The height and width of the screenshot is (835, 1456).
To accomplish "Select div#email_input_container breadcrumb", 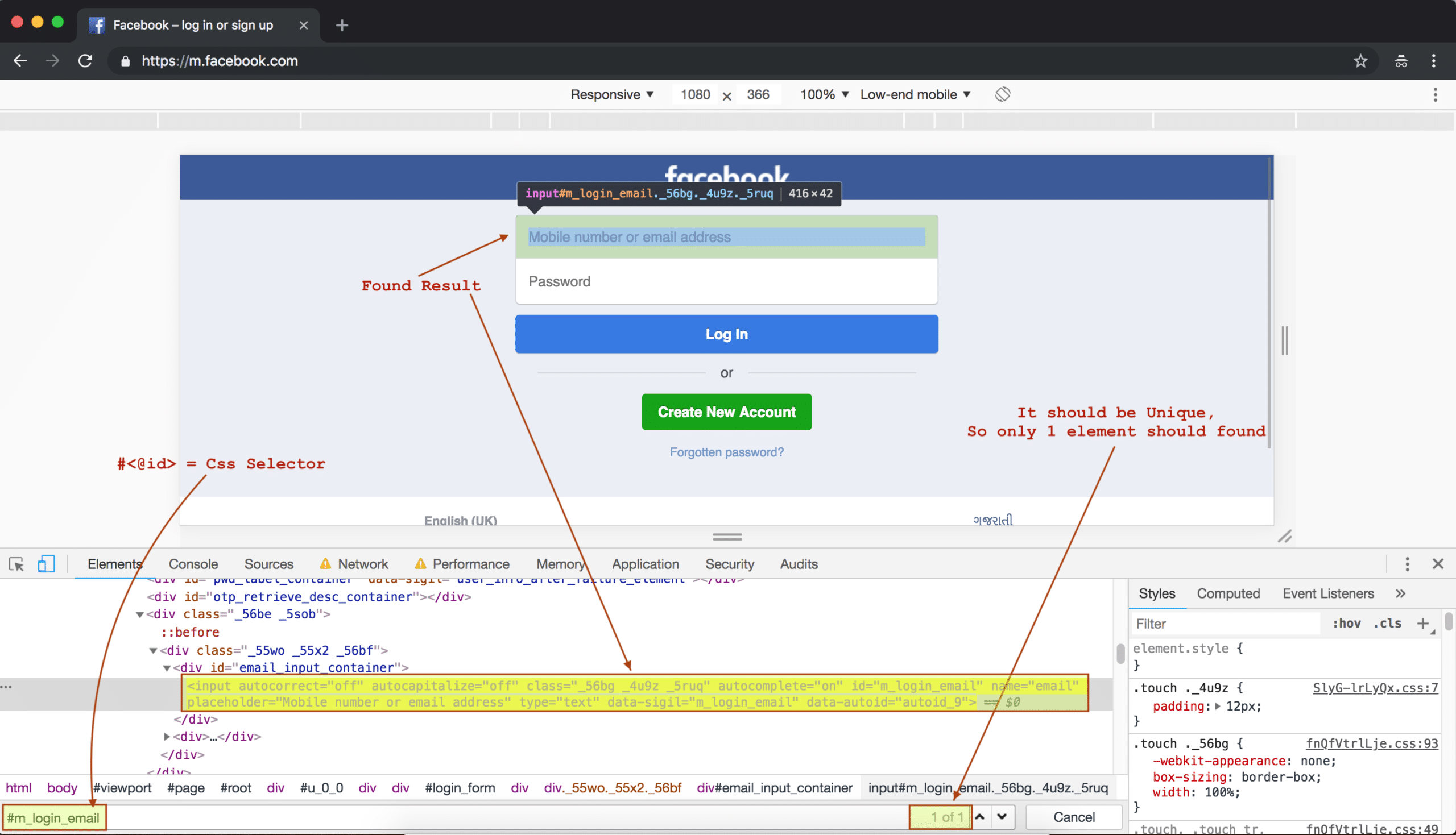I will click(774, 787).
